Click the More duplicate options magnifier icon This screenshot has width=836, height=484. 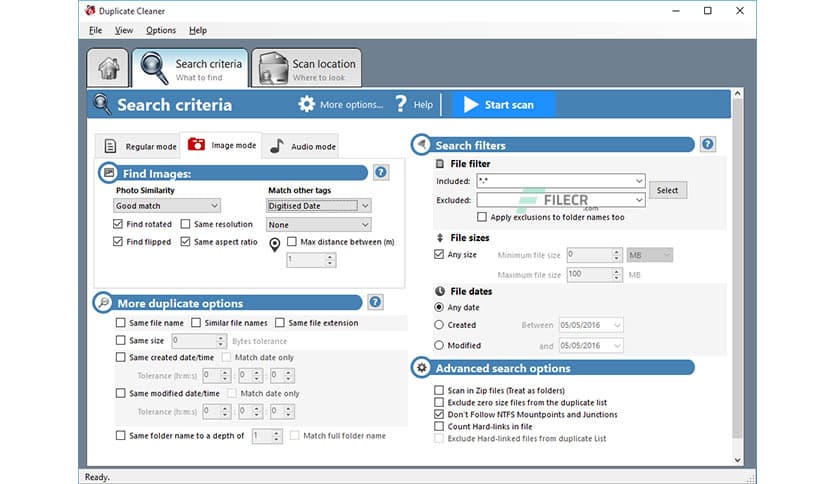pyautogui.click(x=103, y=302)
